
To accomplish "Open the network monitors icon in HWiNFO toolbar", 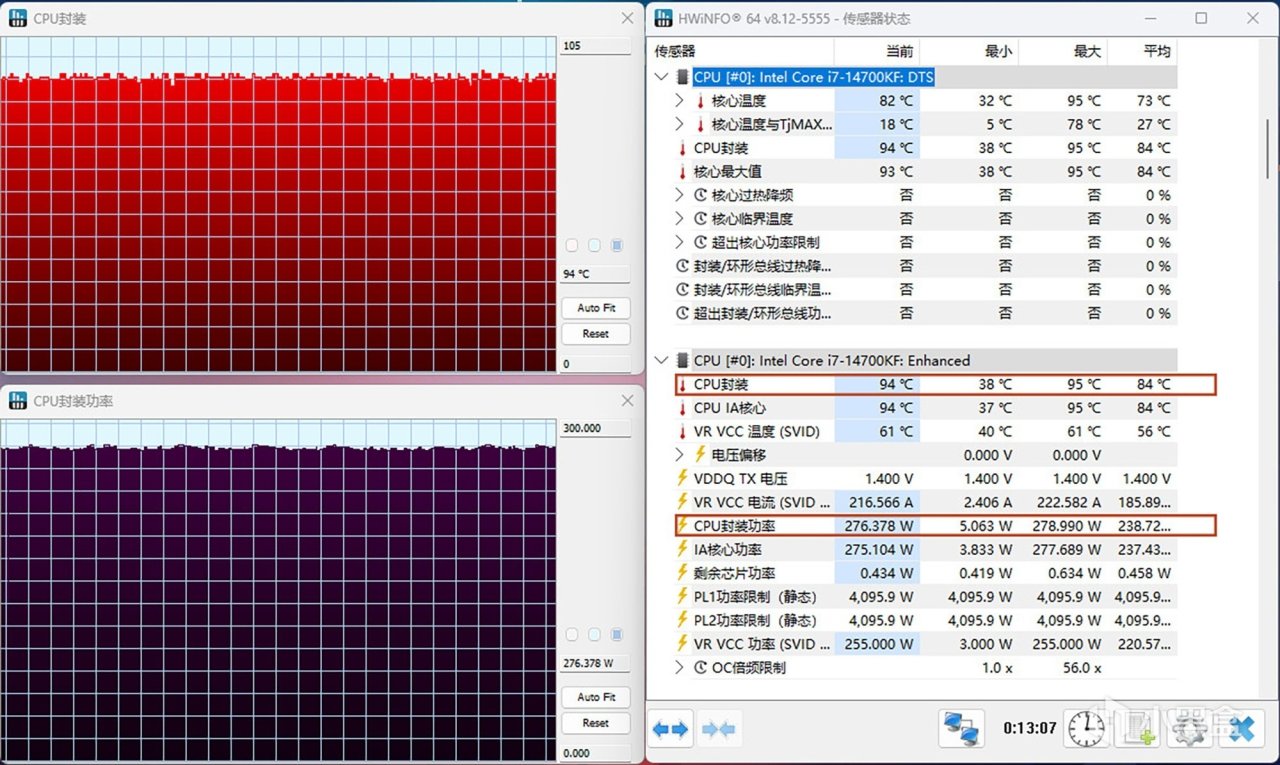I will pos(961,728).
